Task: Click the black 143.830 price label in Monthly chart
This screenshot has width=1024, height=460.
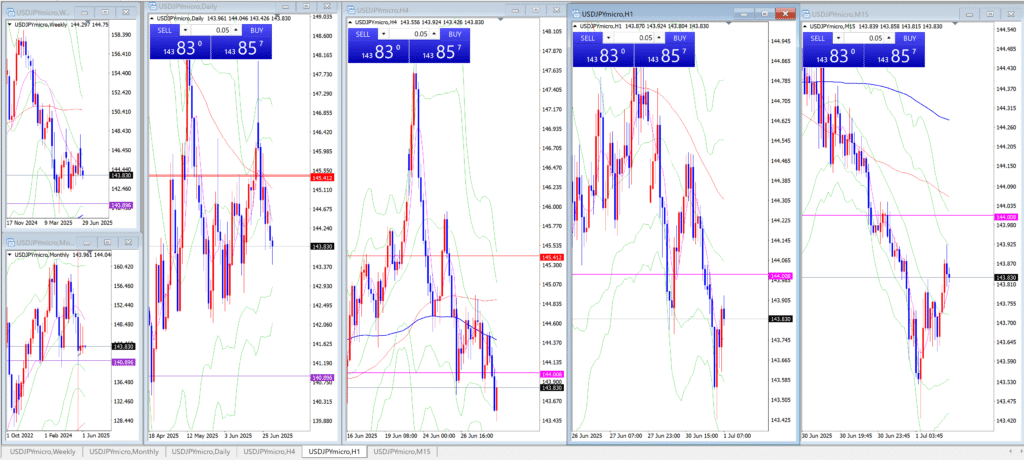Action: point(123,346)
